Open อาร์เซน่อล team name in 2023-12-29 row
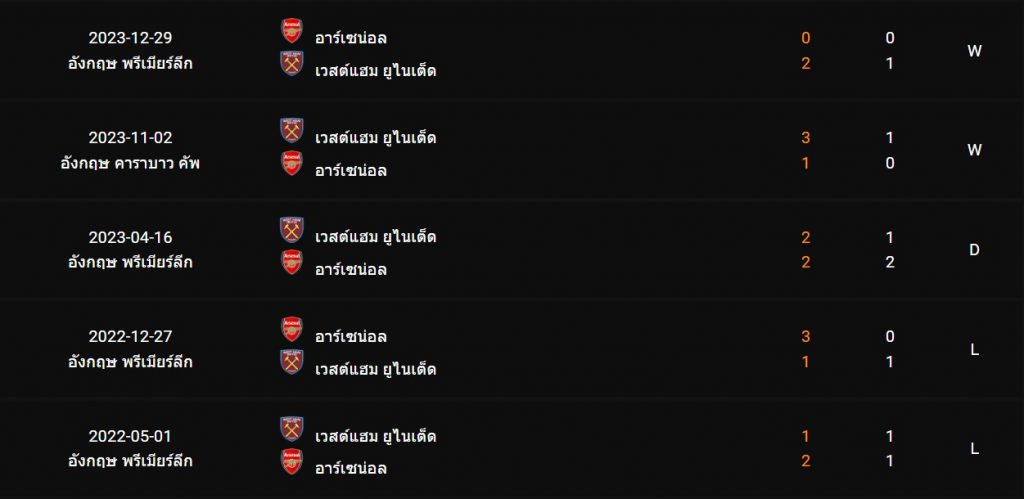This screenshot has height=499, width=1024. (x=351, y=38)
